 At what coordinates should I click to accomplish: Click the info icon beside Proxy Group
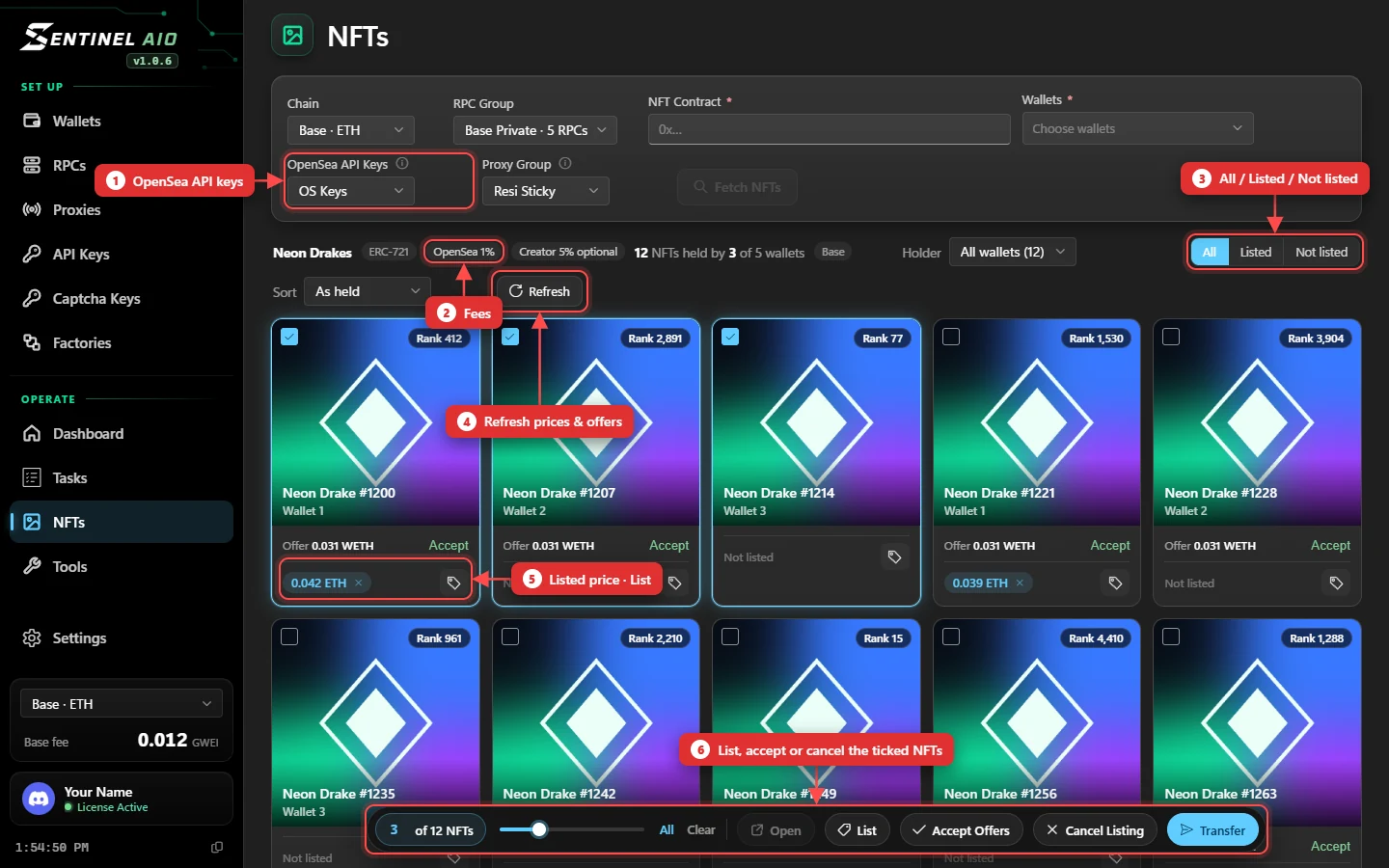[x=565, y=164]
